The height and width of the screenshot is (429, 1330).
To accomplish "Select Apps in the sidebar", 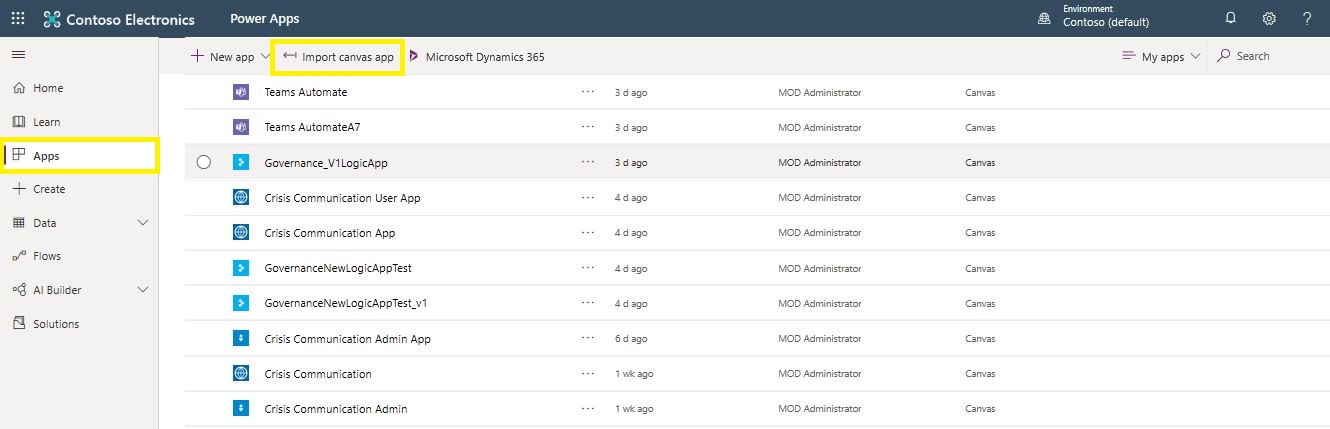I will point(79,156).
